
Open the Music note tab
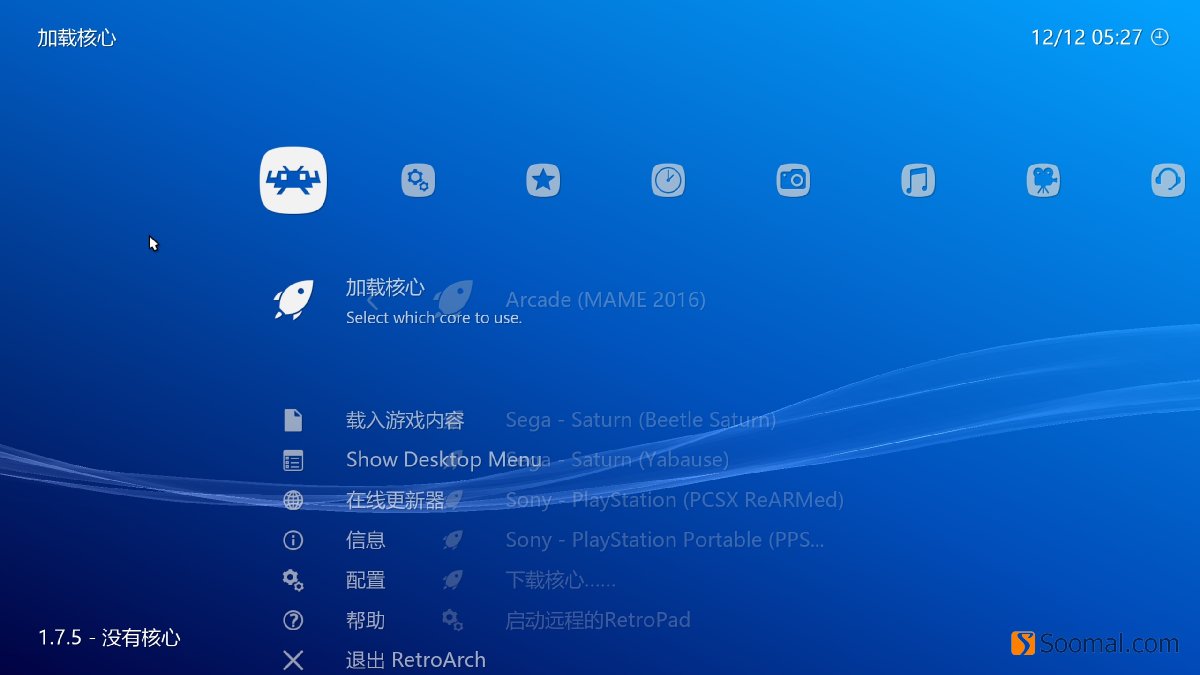point(916,180)
